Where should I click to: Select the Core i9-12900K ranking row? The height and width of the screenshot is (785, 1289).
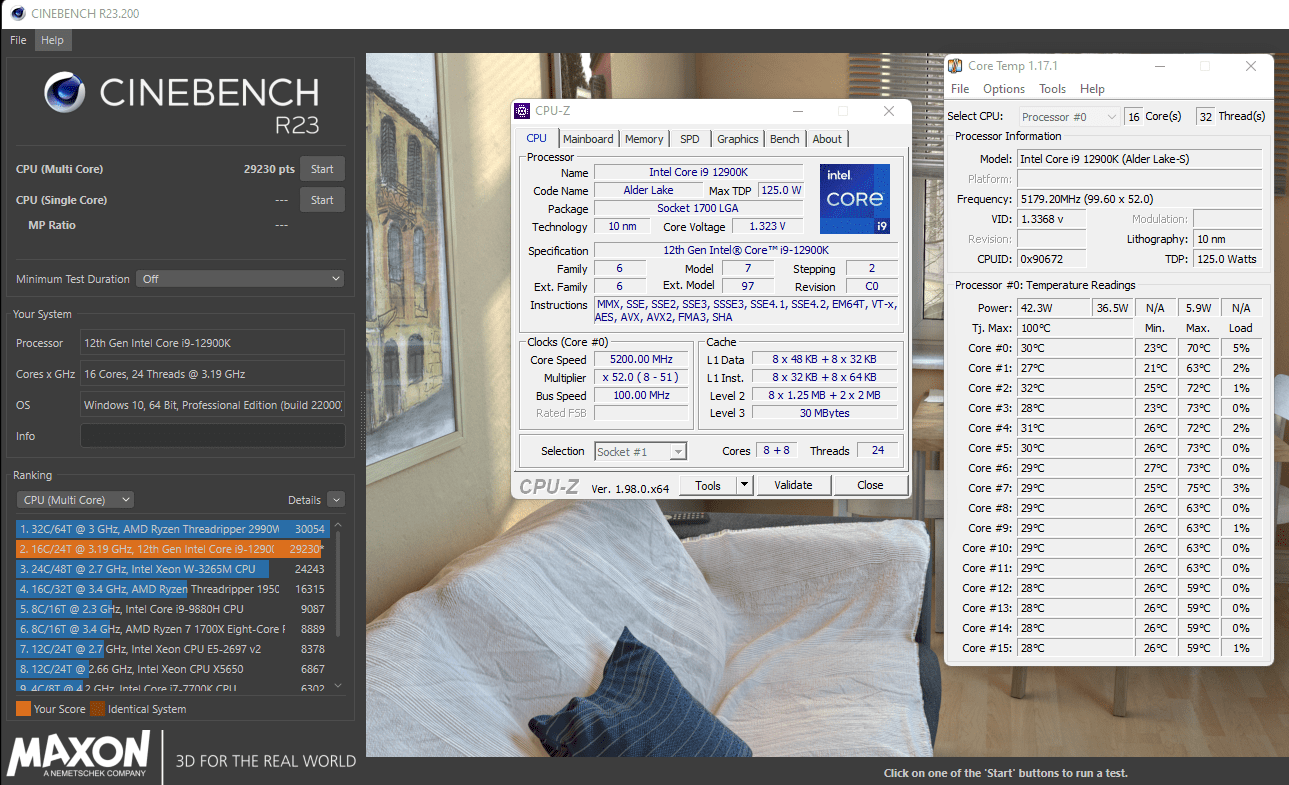172,549
